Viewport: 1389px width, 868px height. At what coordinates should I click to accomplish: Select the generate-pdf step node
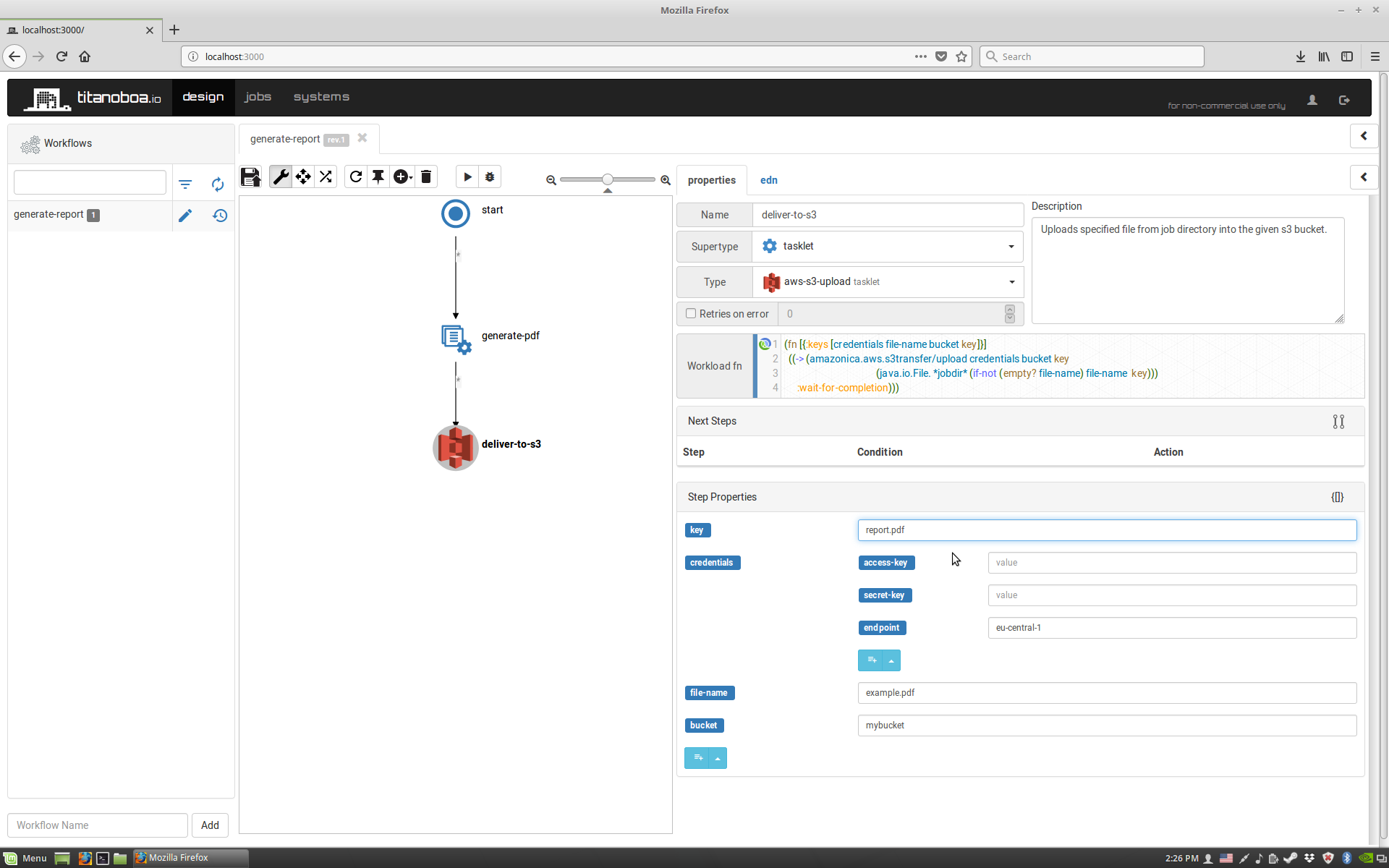coord(456,337)
